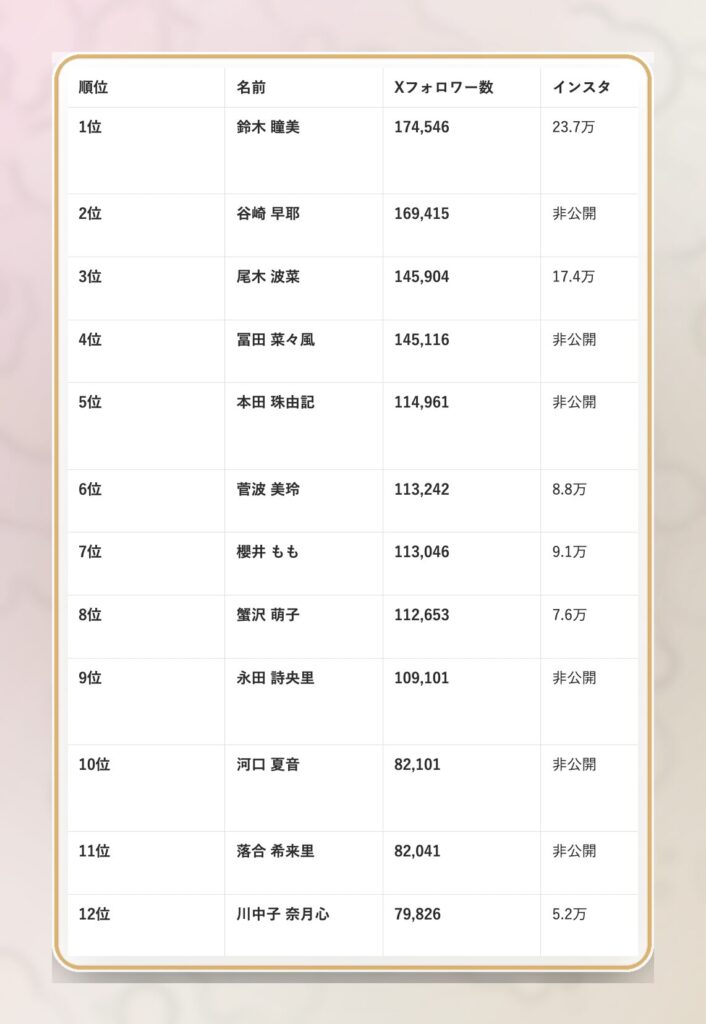Select the name 落合 希来里

click(x=275, y=852)
